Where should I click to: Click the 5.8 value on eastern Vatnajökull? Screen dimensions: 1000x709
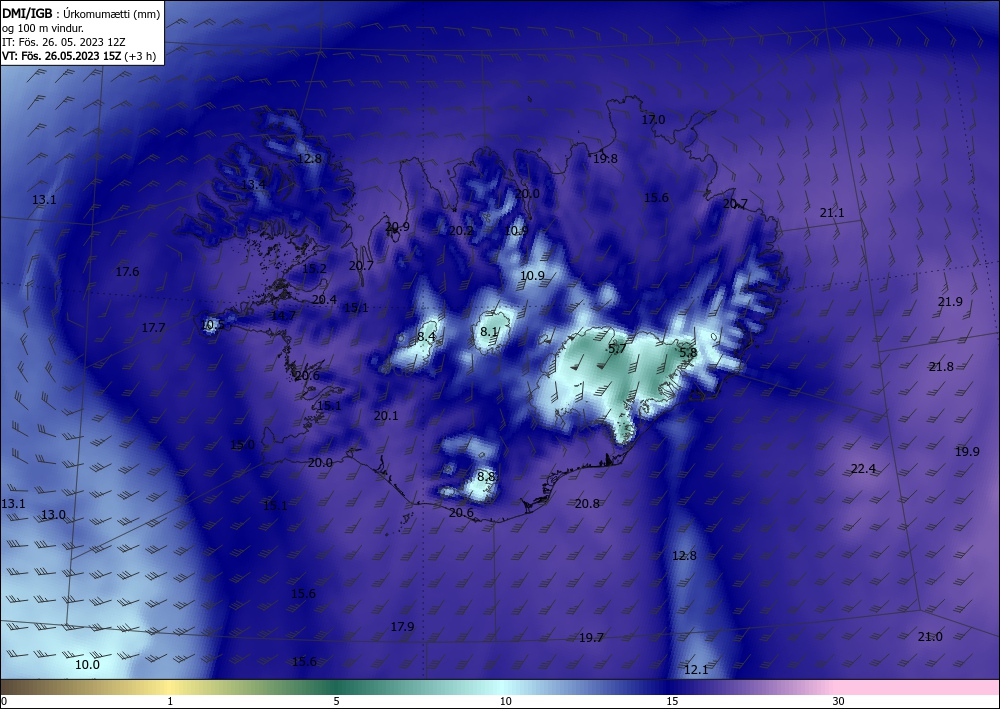[688, 353]
